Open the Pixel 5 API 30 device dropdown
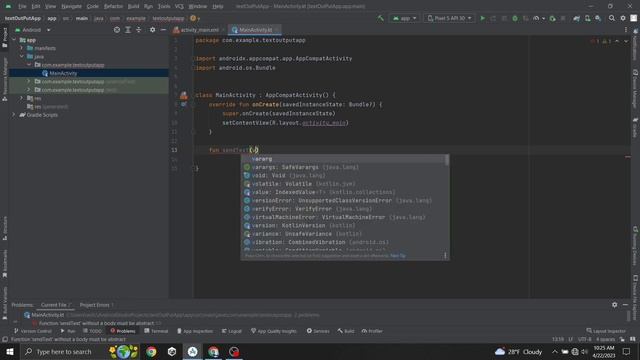Image resolution: width=640 pixels, height=360 pixels. pos(449,18)
